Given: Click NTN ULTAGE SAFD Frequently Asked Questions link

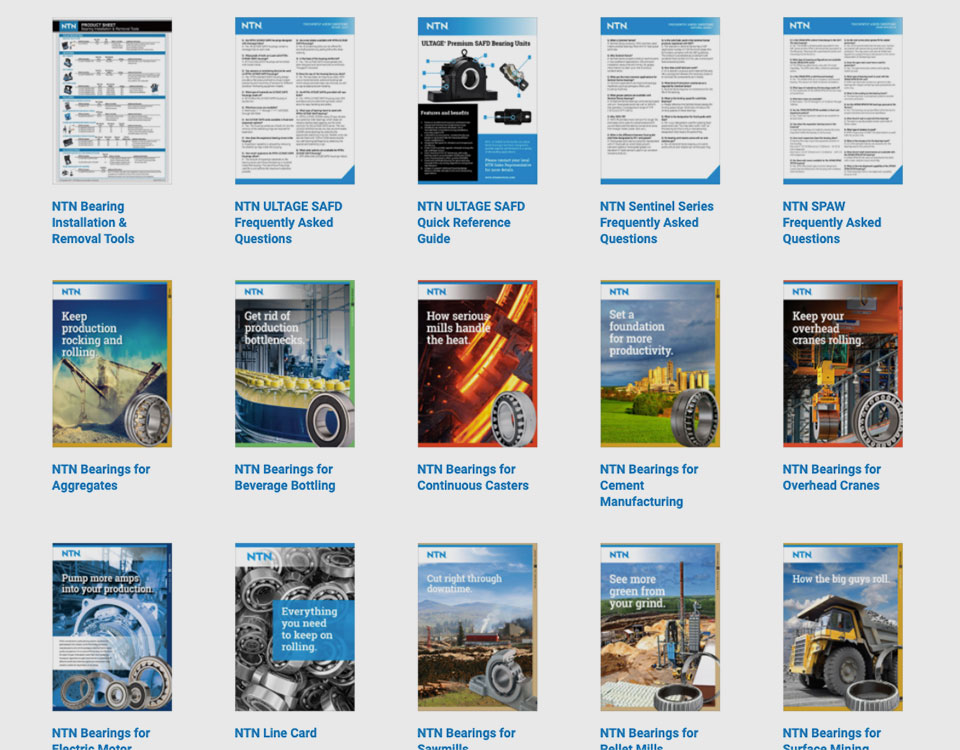Looking at the screenshot, I should pos(288,222).
